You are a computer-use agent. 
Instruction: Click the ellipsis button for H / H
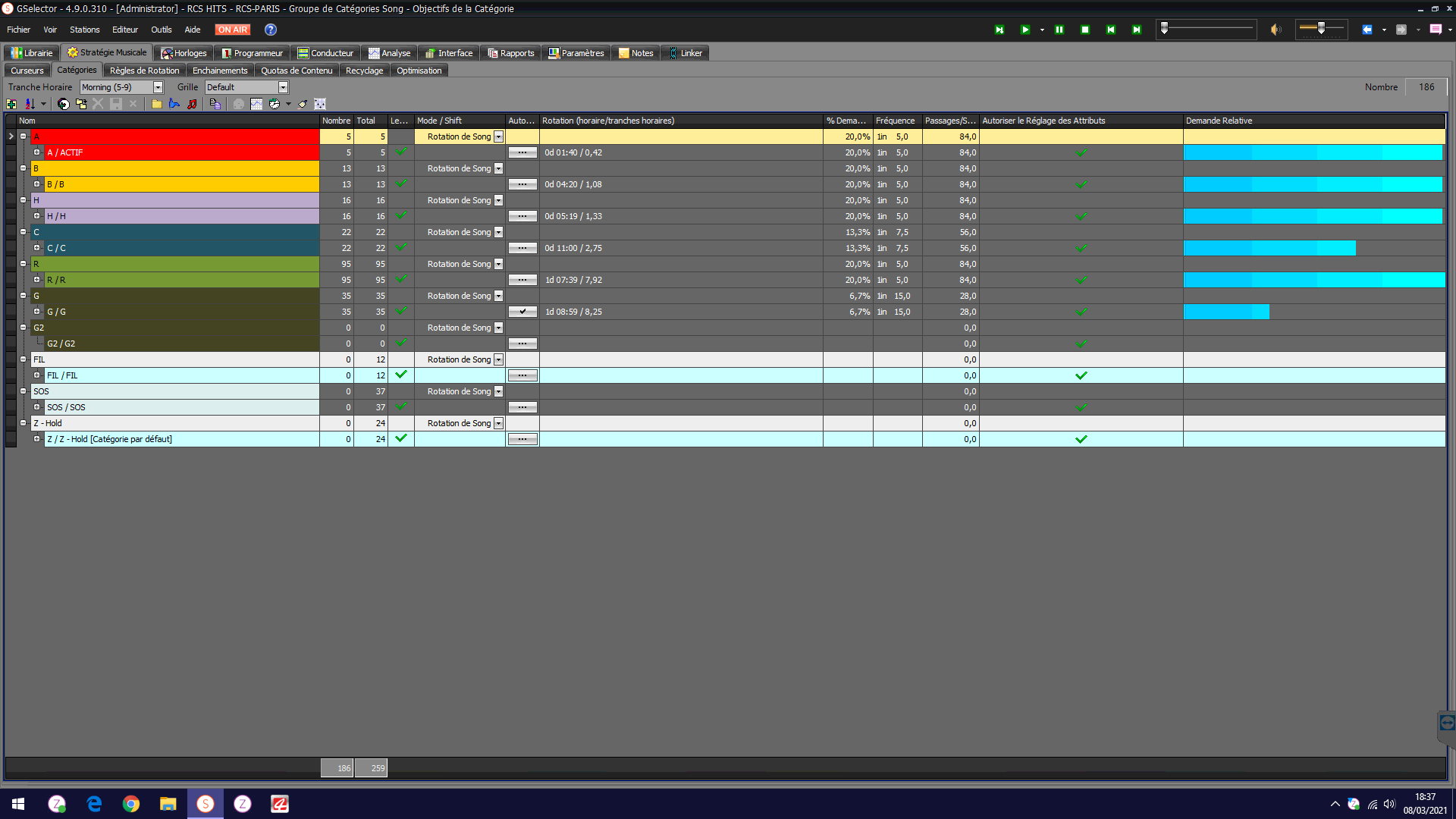(522, 216)
